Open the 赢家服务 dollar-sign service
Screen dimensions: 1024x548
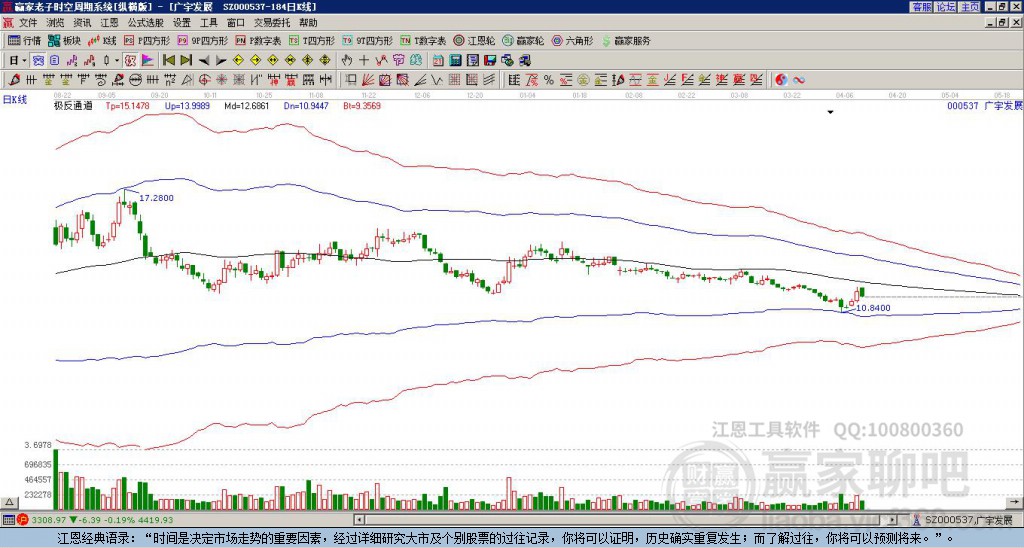coord(625,41)
